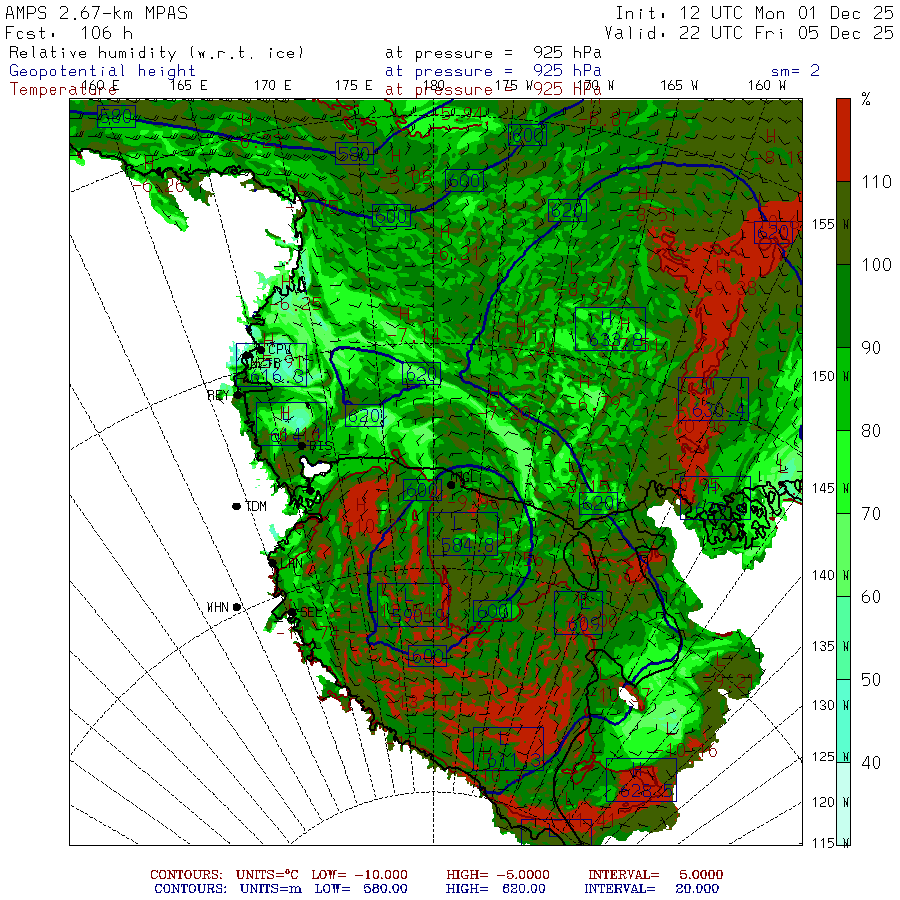Click 'Relative humidity (w.r.t. ice)' label
The width and height of the screenshot is (900, 900).
156,53
